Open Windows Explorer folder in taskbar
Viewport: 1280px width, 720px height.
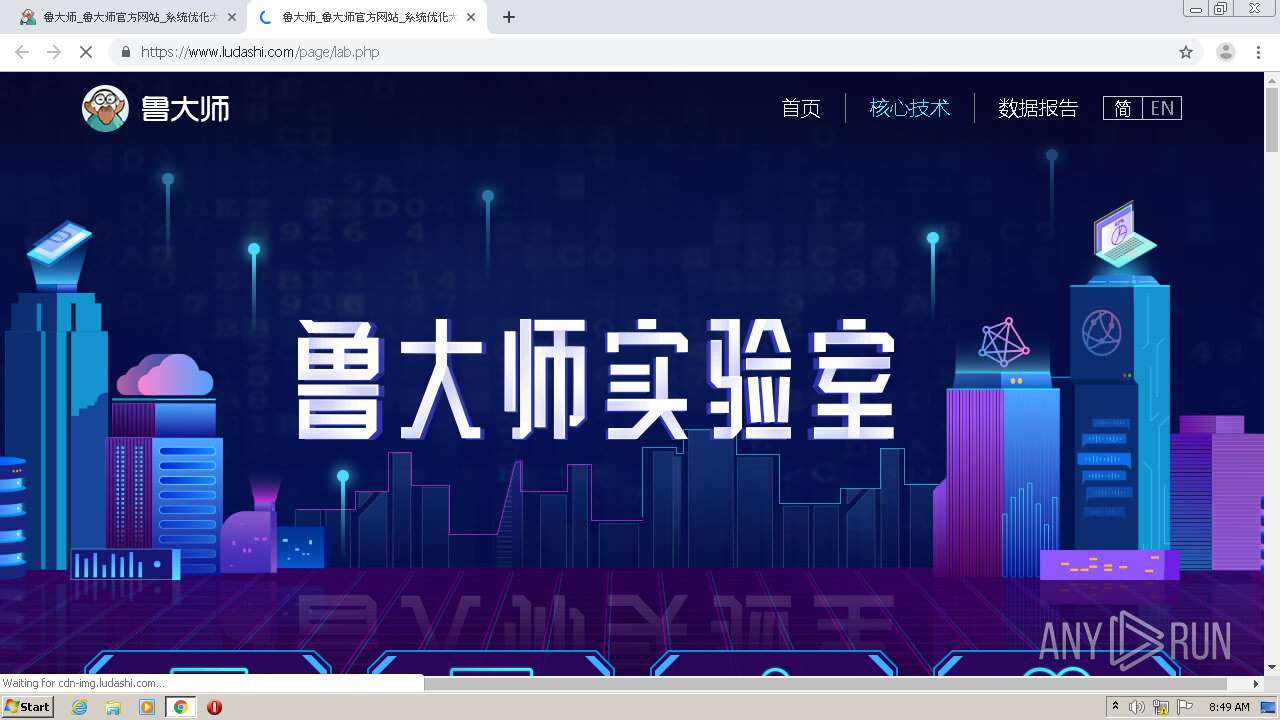(113, 707)
